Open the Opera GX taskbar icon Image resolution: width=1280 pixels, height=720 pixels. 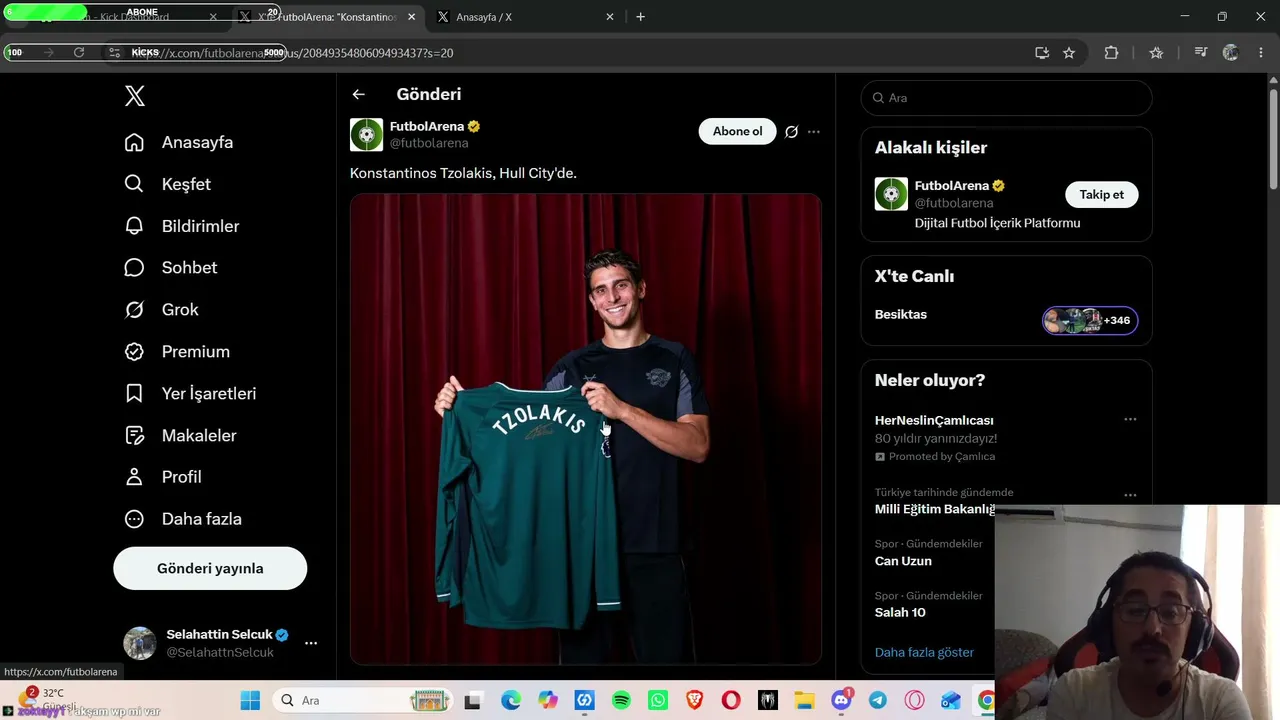tap(914, 700)
